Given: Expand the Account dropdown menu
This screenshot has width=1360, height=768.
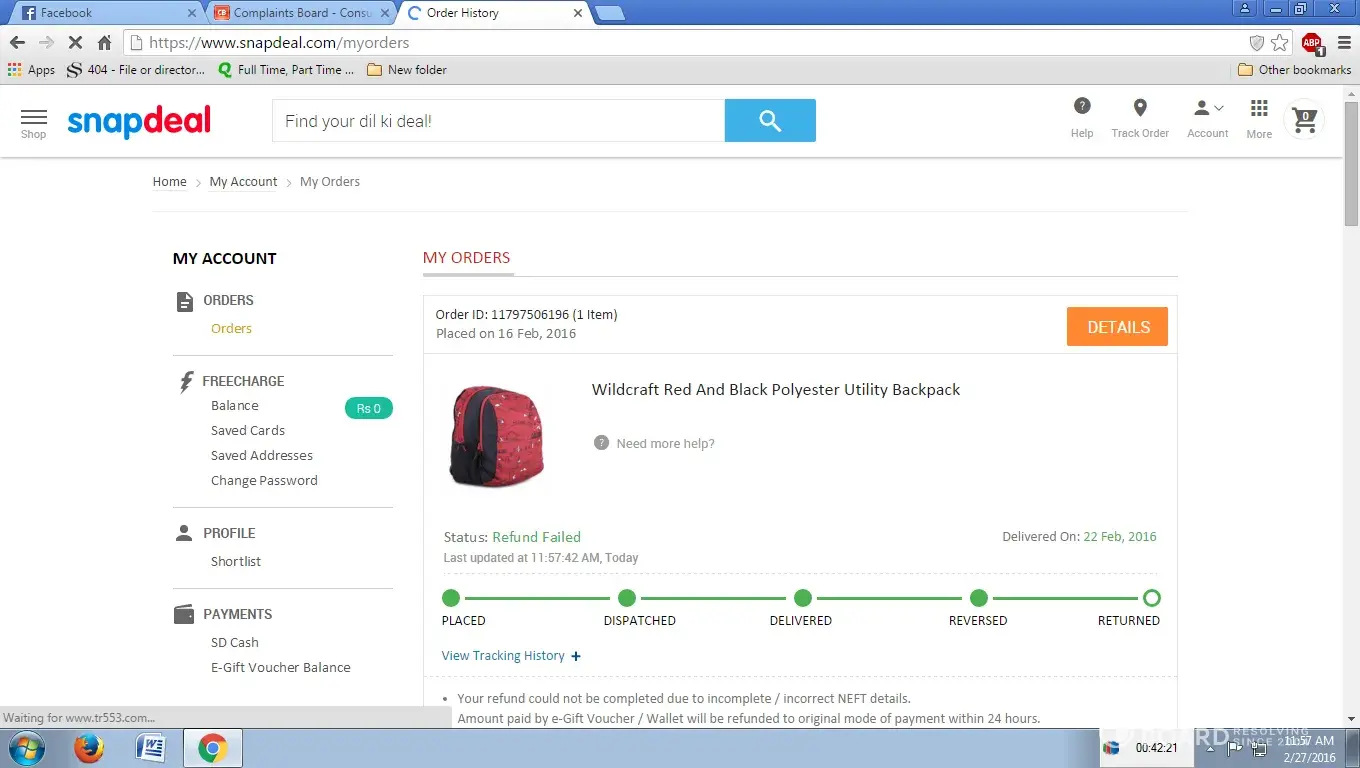Looking at the screenshot, I should [1208, 119].
